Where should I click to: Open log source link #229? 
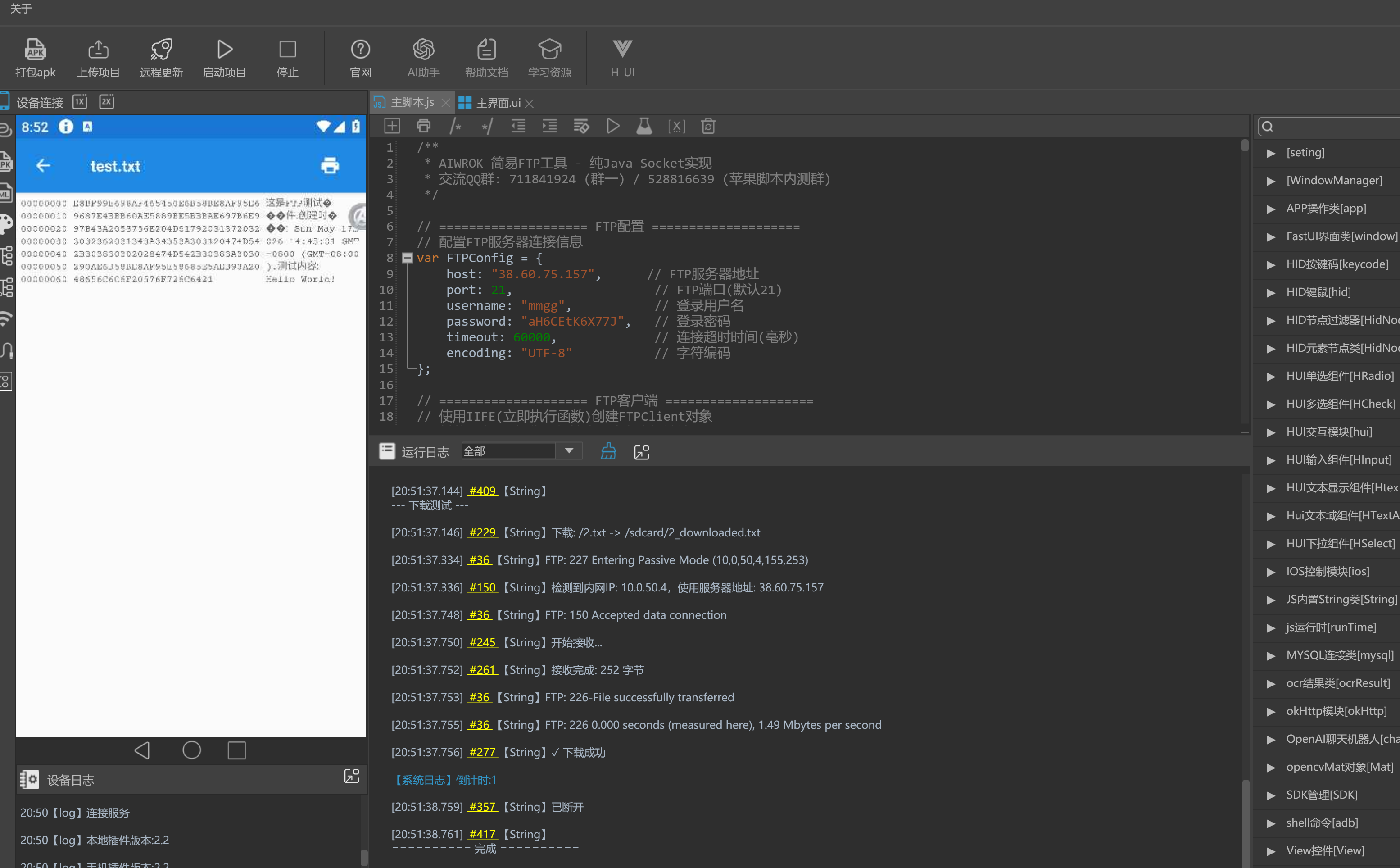coord(483,532)
